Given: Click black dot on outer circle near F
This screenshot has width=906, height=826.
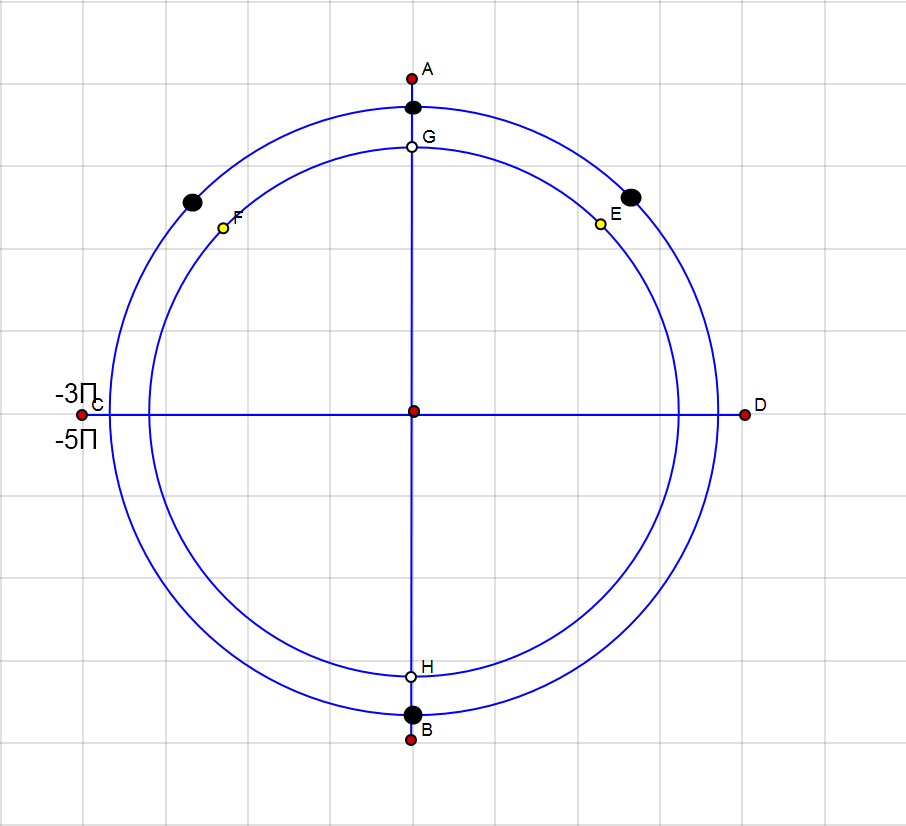Looking at the screenshot, I should pyautogui.click(x=192, y=203).
